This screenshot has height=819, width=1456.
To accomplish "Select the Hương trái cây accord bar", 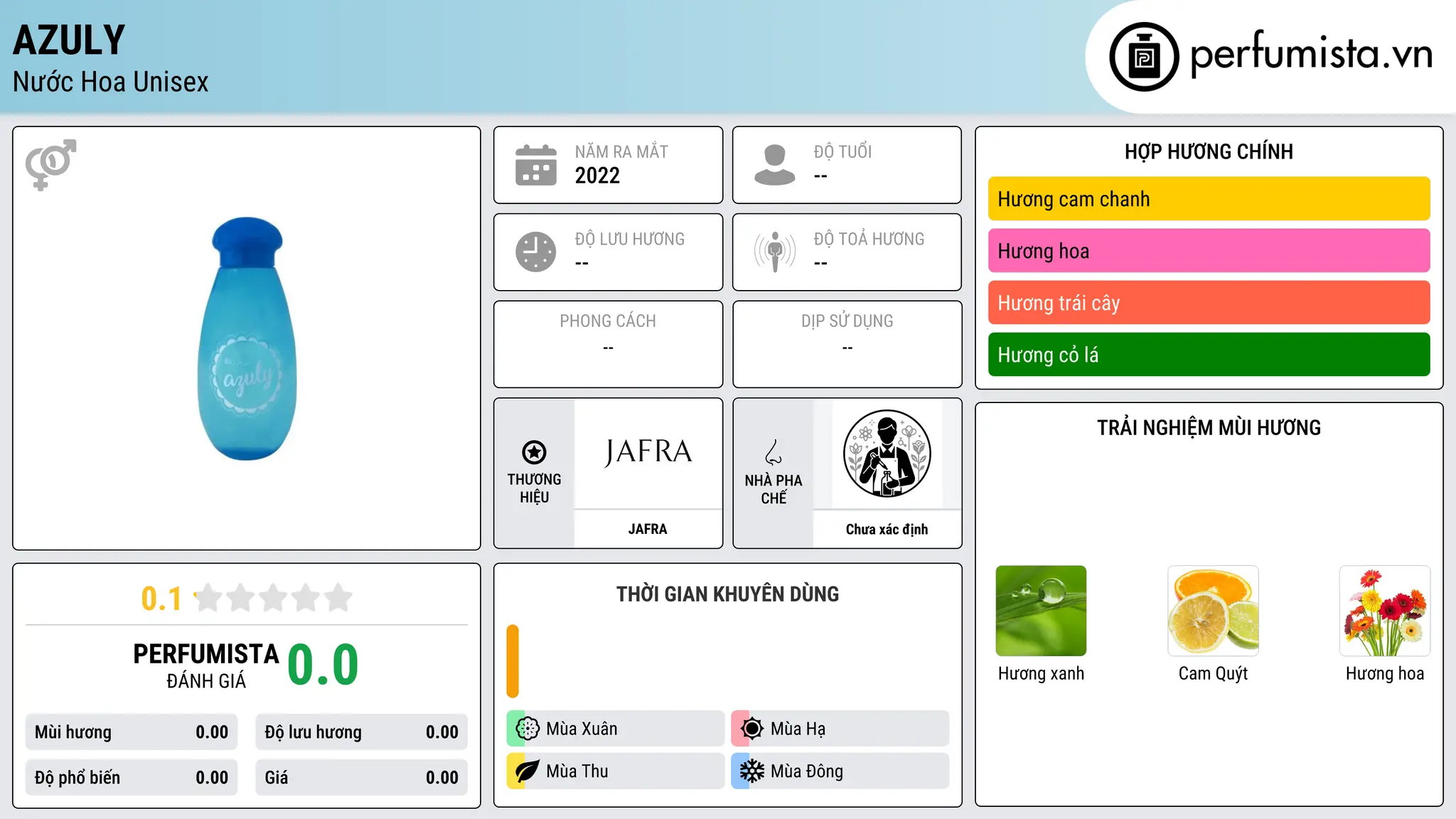I will tap(1209, 303).
